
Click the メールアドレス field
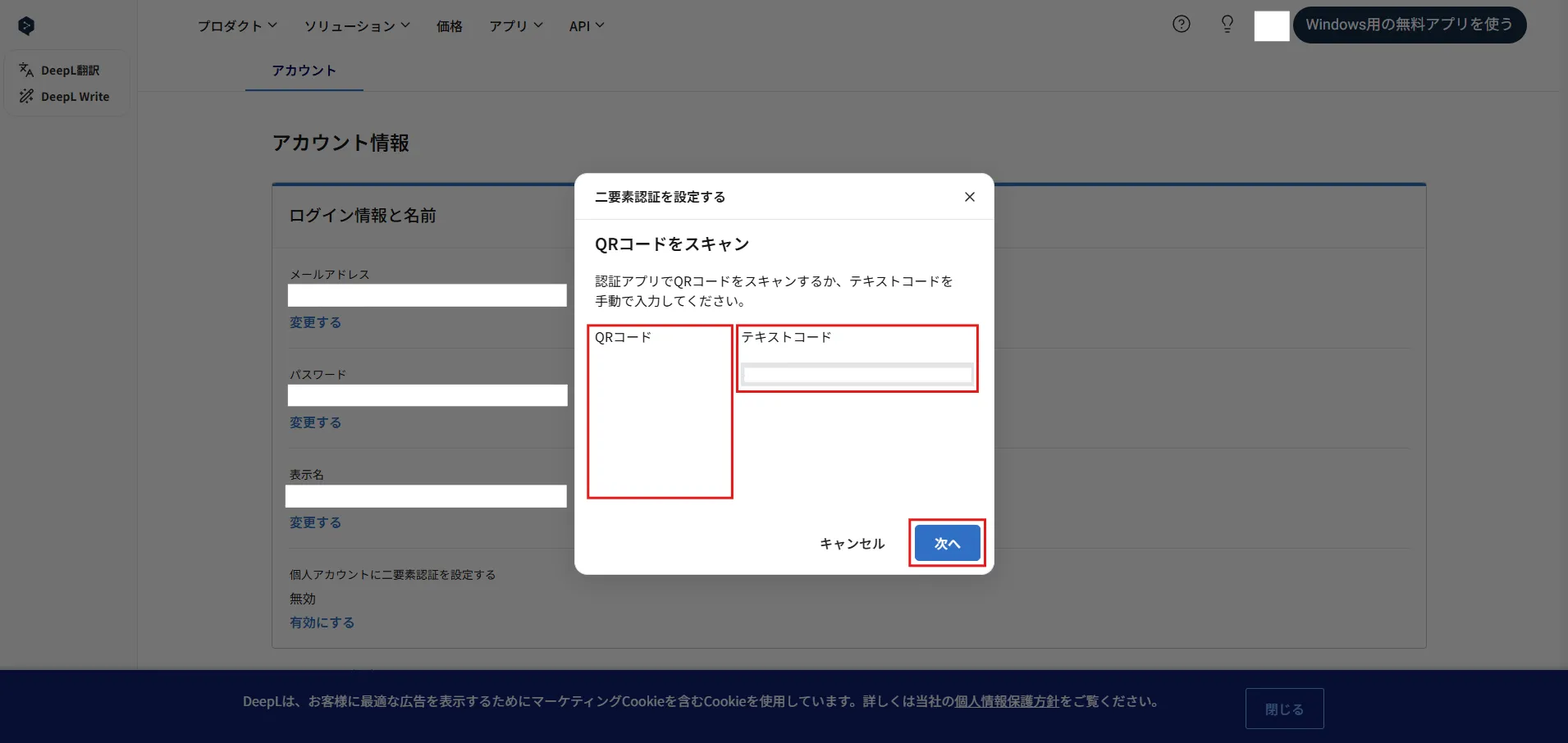427,295
